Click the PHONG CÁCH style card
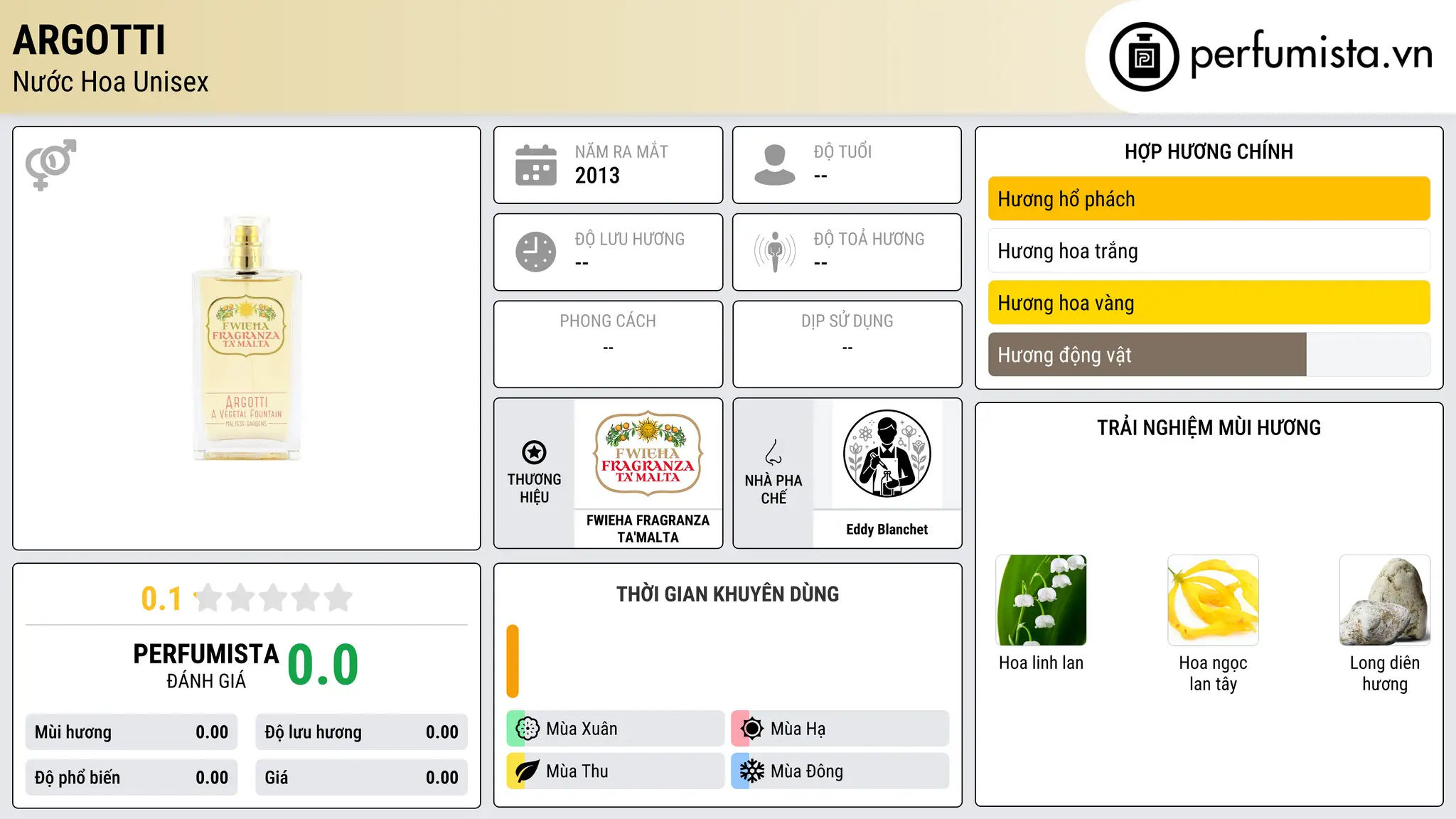 608,344
